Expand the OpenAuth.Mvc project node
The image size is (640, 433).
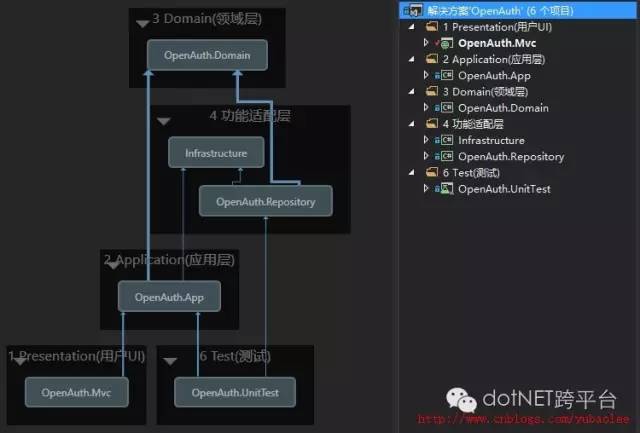tap(426, 42)
